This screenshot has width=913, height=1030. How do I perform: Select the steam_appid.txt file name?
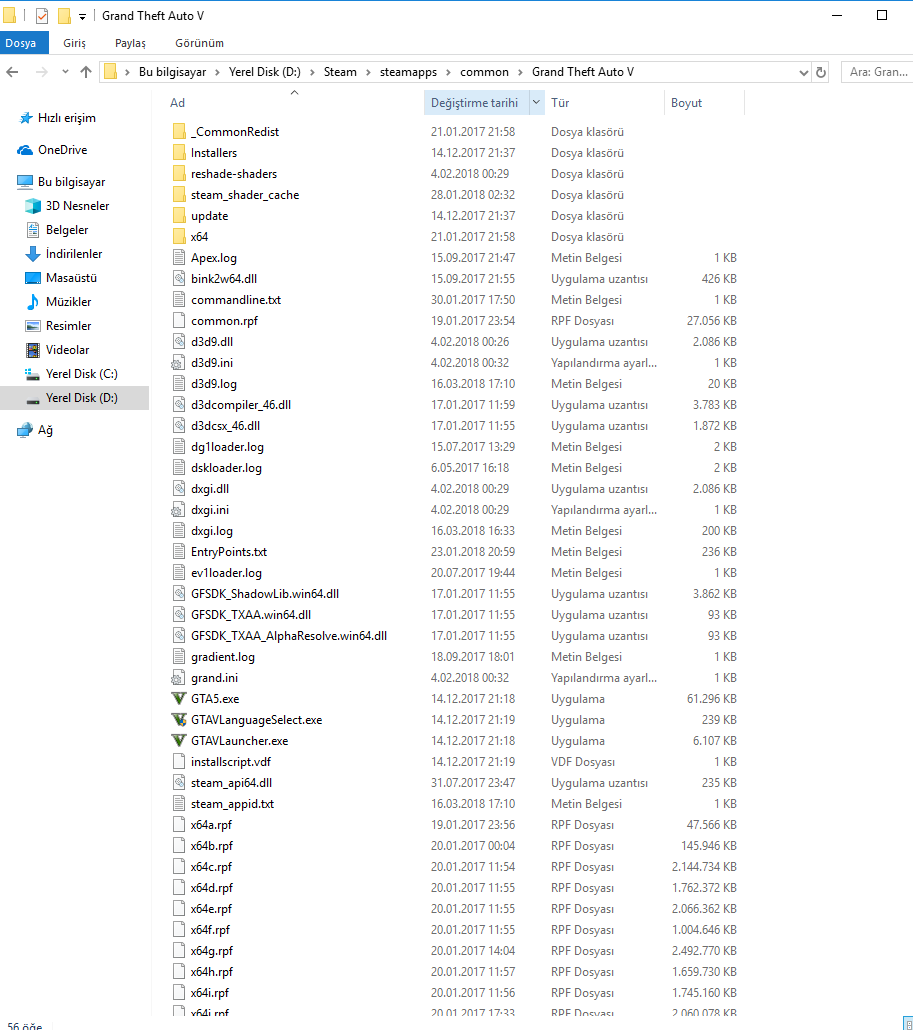[x=232, y=803]
